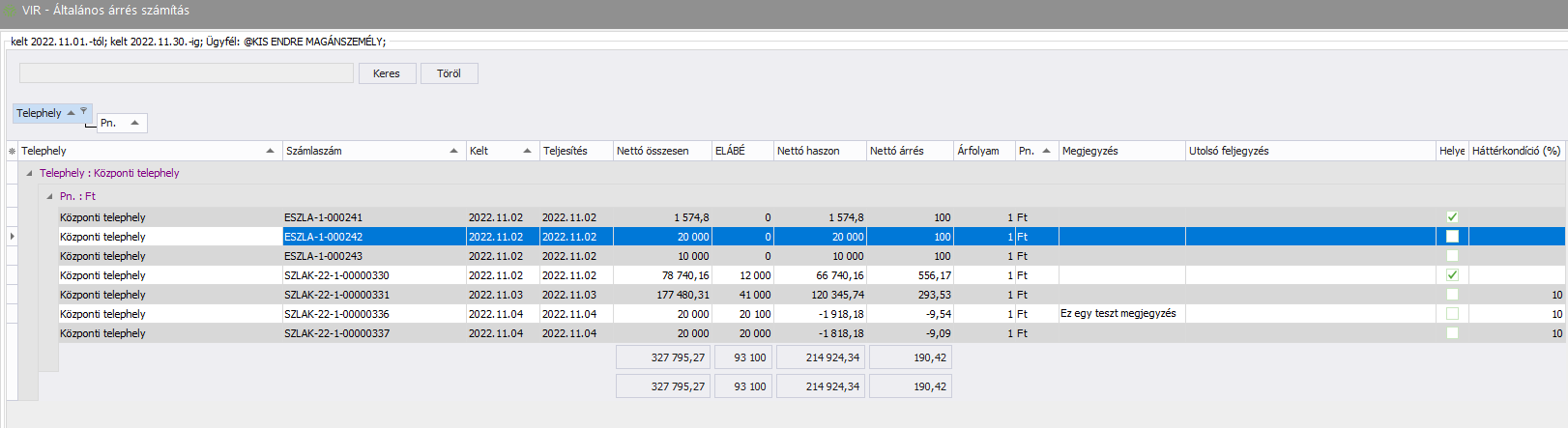The image size is (1568, 428).
Task: Click the sort arrow in Kelt column header
Action: pos(527,151)
